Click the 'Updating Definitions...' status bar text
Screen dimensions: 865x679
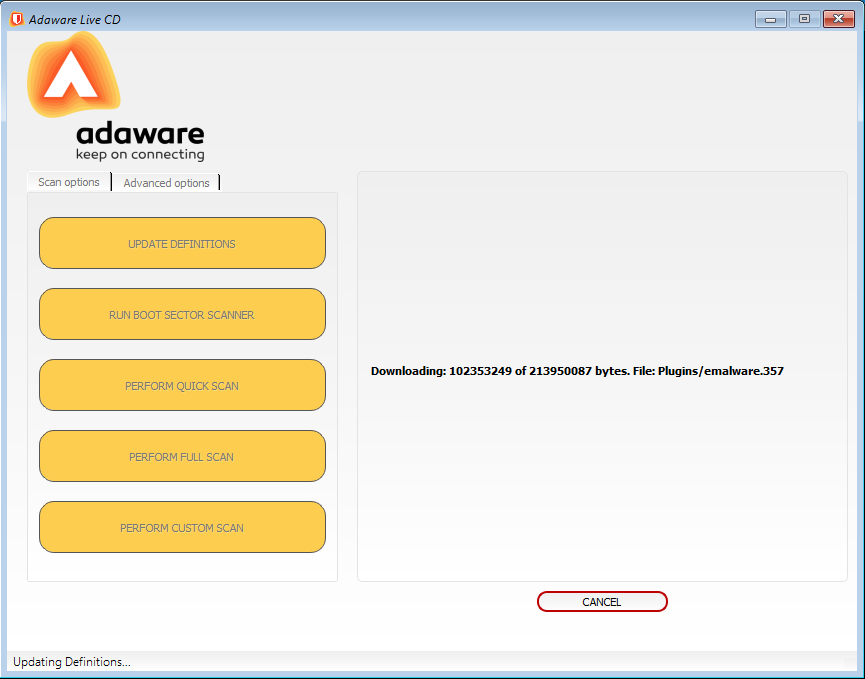(72, 662)
